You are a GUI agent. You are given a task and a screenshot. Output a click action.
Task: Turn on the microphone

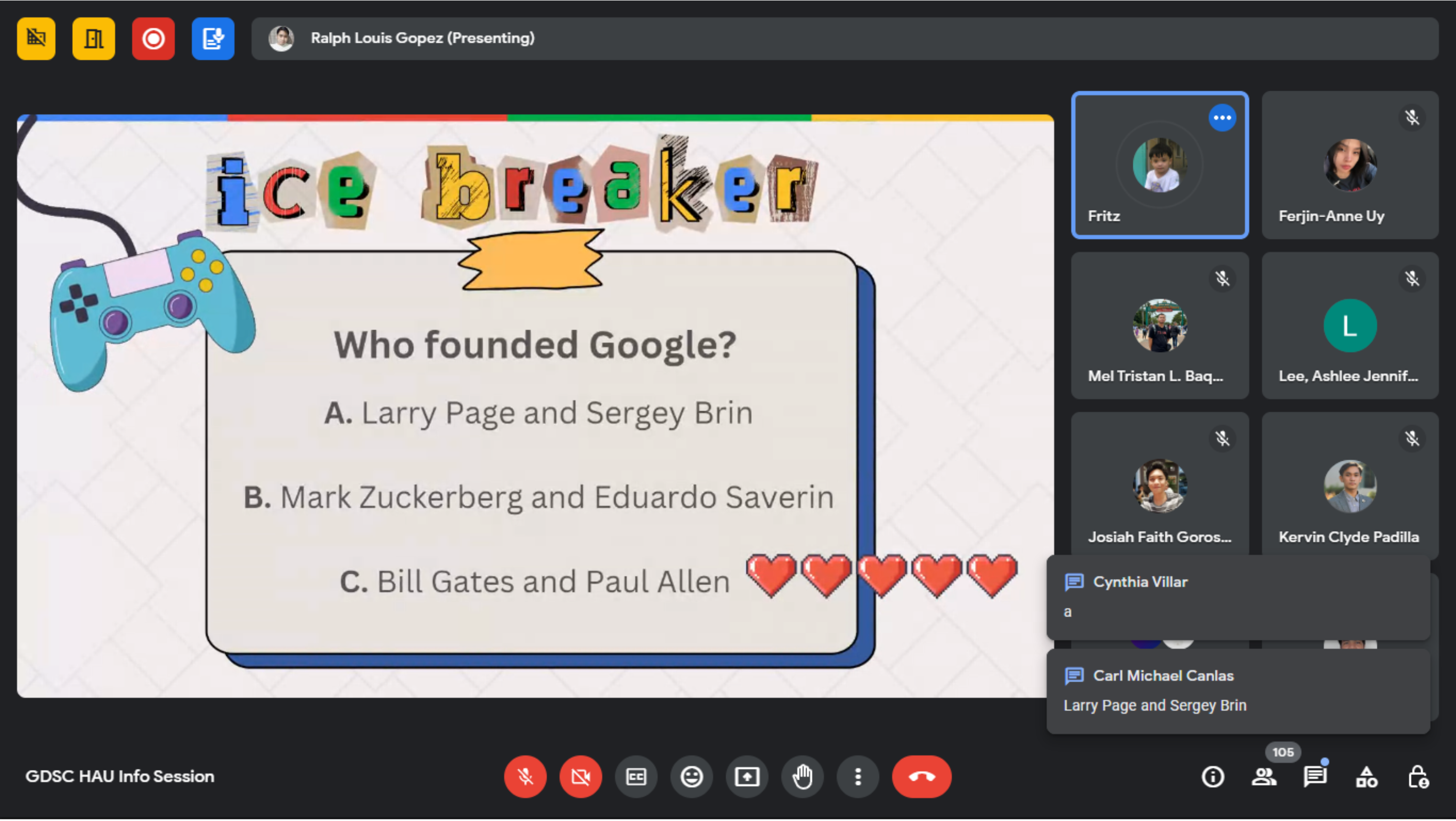[525, 777]
